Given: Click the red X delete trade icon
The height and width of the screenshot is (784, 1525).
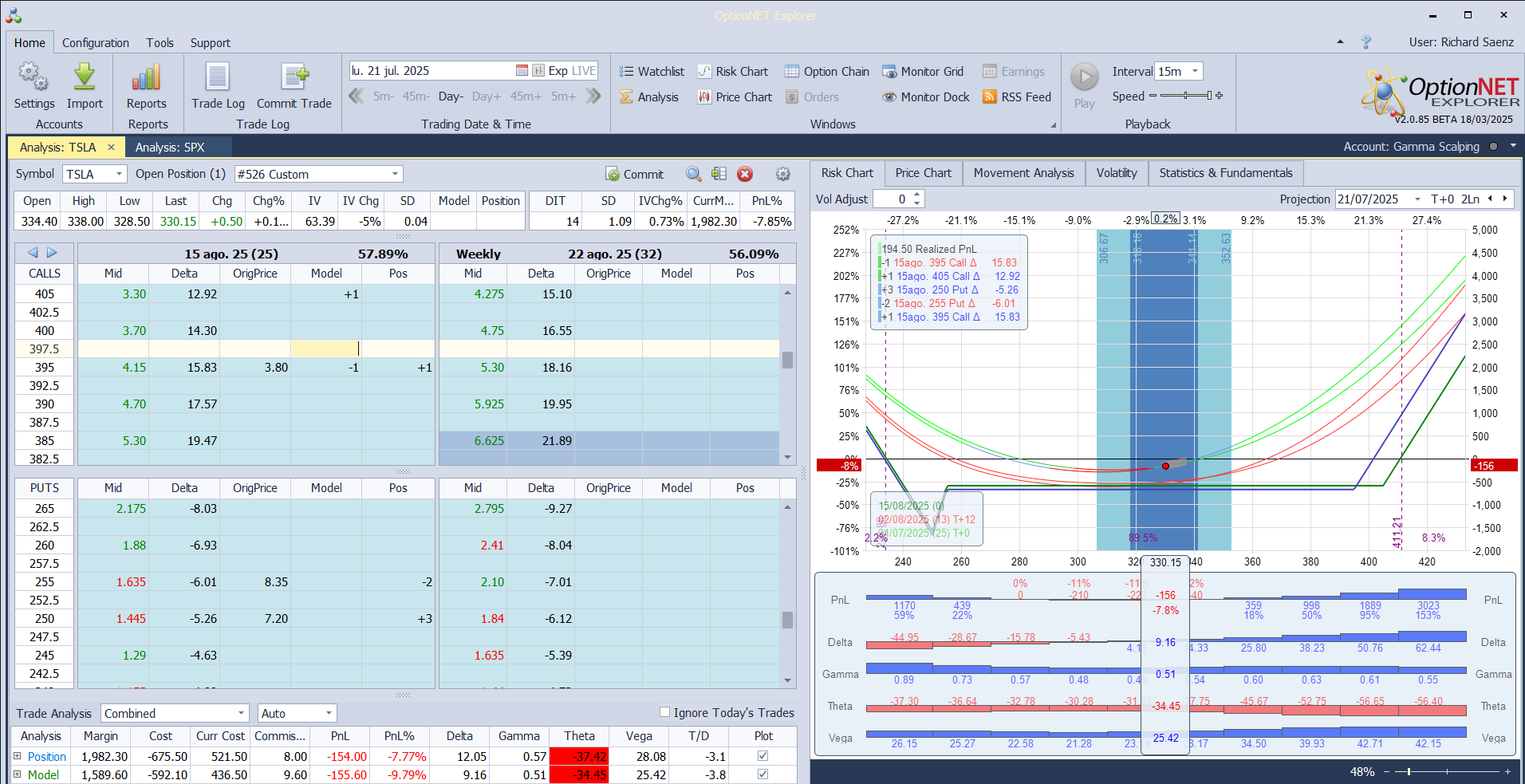Looking at the screenshot, I should (745, 174).
